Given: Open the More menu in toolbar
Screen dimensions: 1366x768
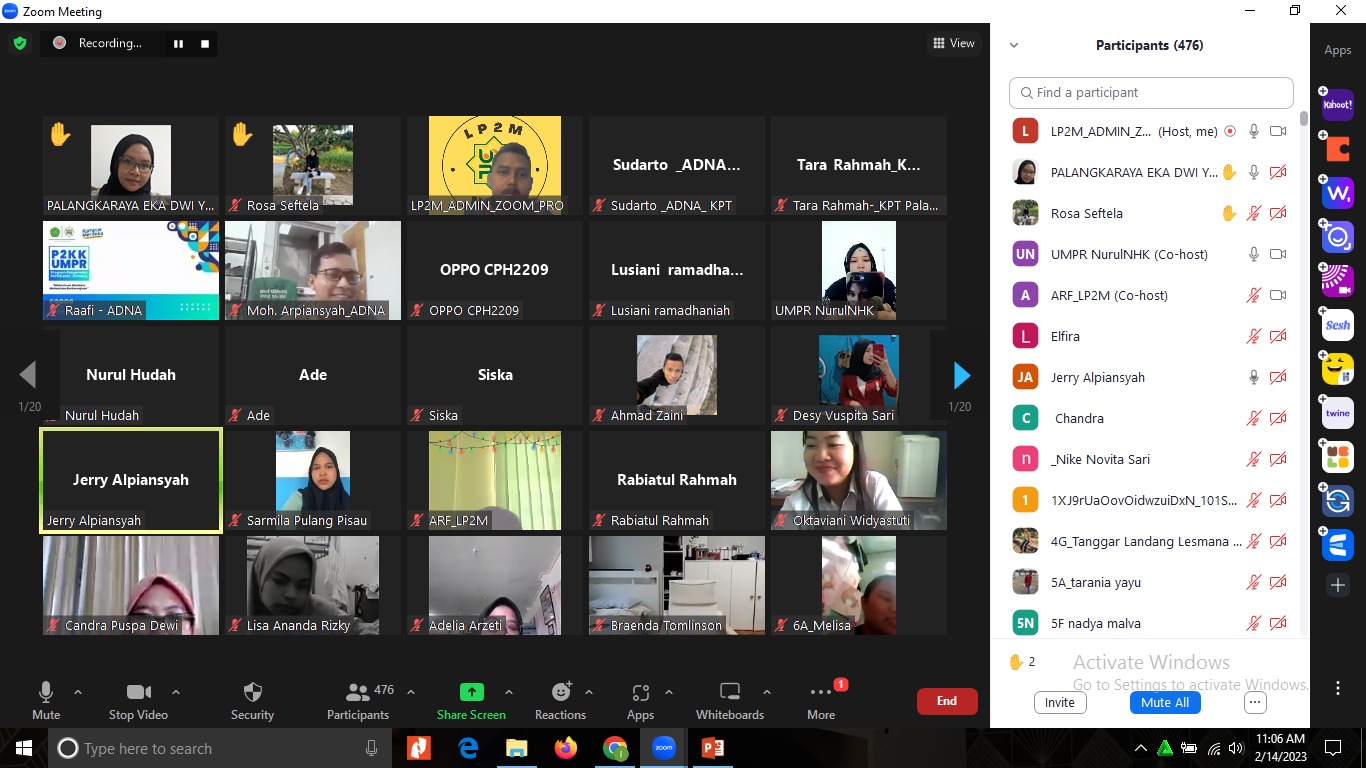Looking at the screenshot, I should tap(821, 699).
